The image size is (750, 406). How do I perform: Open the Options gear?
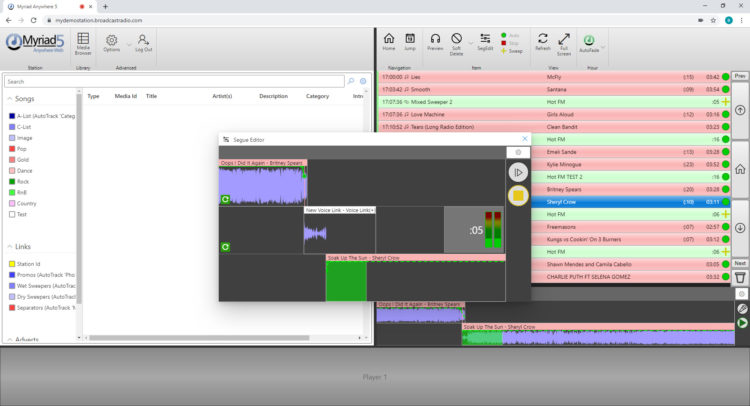point(111,43)
